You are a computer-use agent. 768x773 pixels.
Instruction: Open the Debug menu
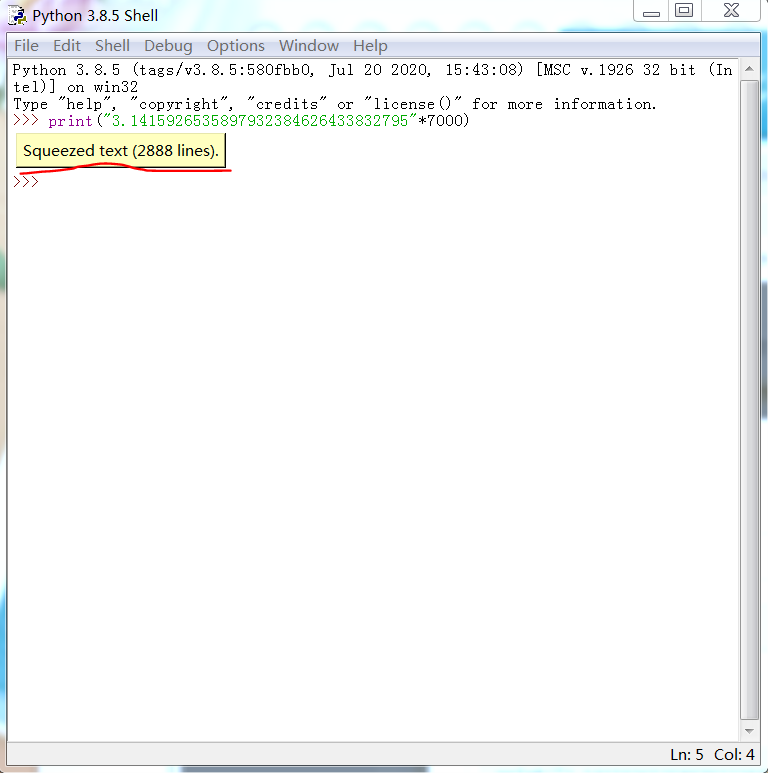[x=168, y=46]
